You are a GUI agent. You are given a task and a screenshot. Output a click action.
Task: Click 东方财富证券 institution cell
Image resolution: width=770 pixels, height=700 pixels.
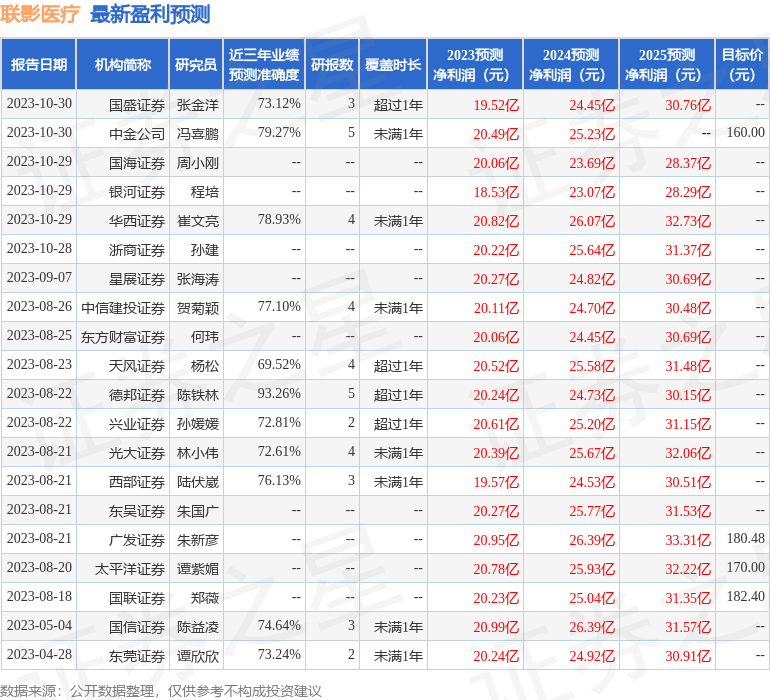[123, 337]
